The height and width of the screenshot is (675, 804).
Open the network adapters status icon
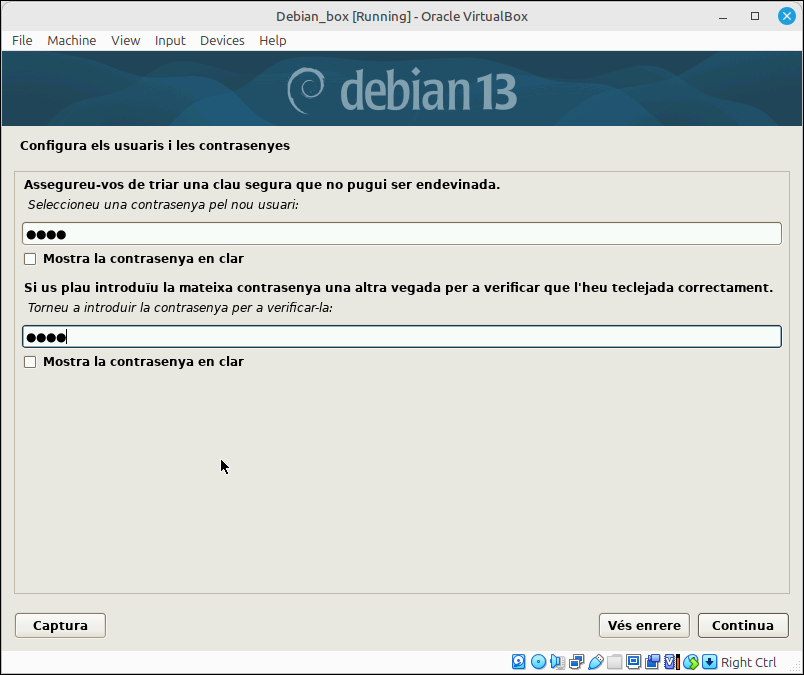click(576, 662)
